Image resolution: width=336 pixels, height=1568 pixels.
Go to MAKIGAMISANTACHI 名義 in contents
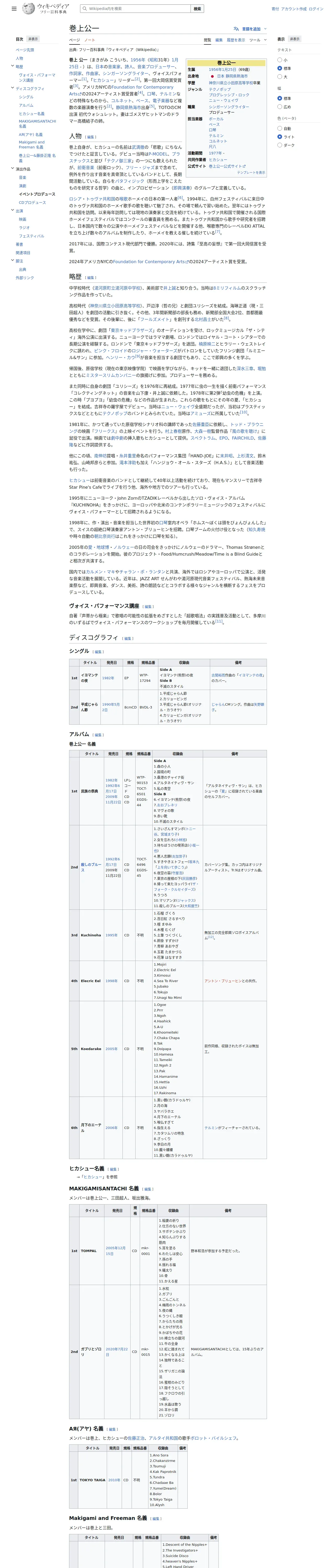37,124
